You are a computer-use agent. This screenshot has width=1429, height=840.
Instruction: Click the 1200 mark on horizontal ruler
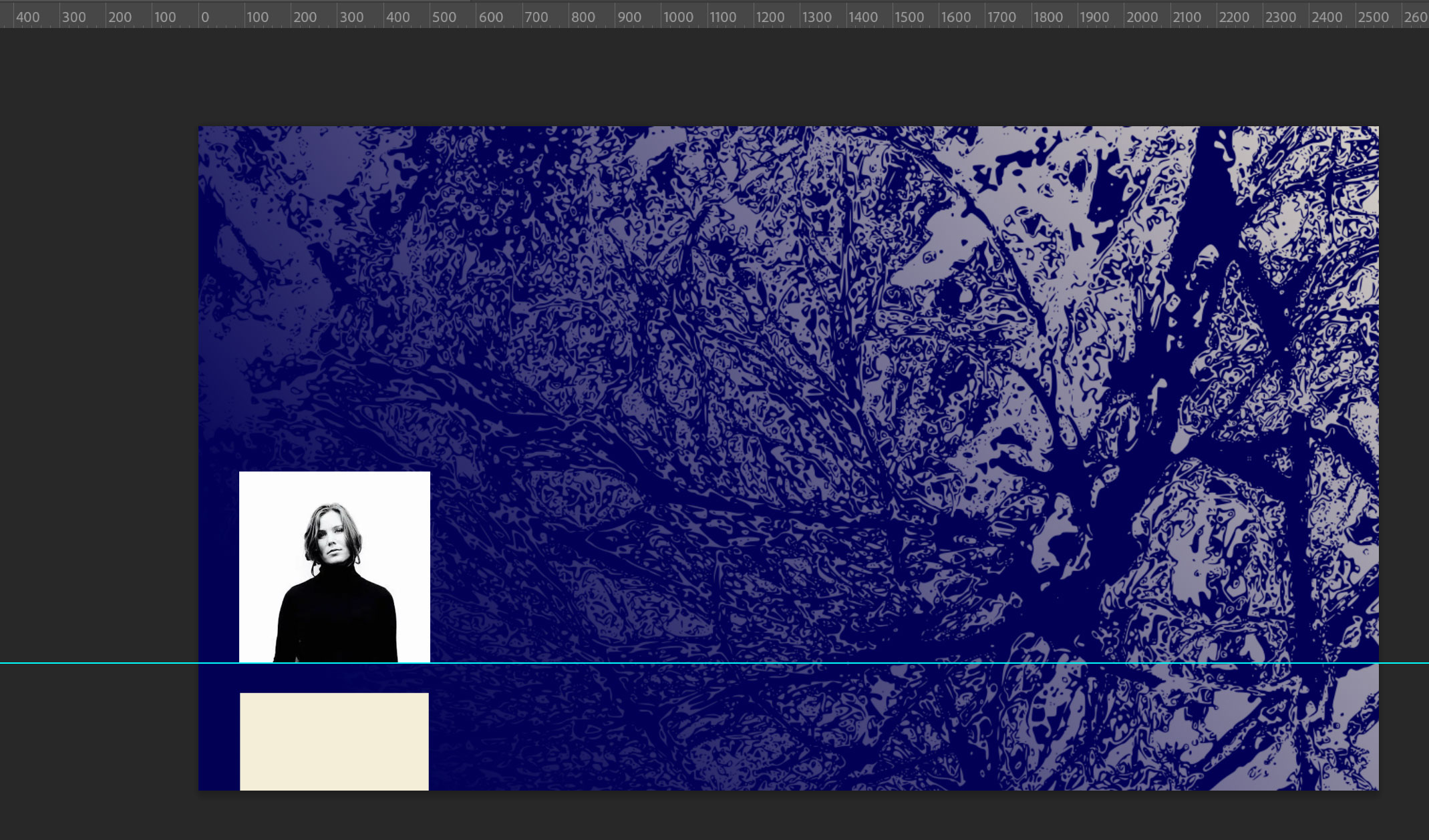(770, 17)
